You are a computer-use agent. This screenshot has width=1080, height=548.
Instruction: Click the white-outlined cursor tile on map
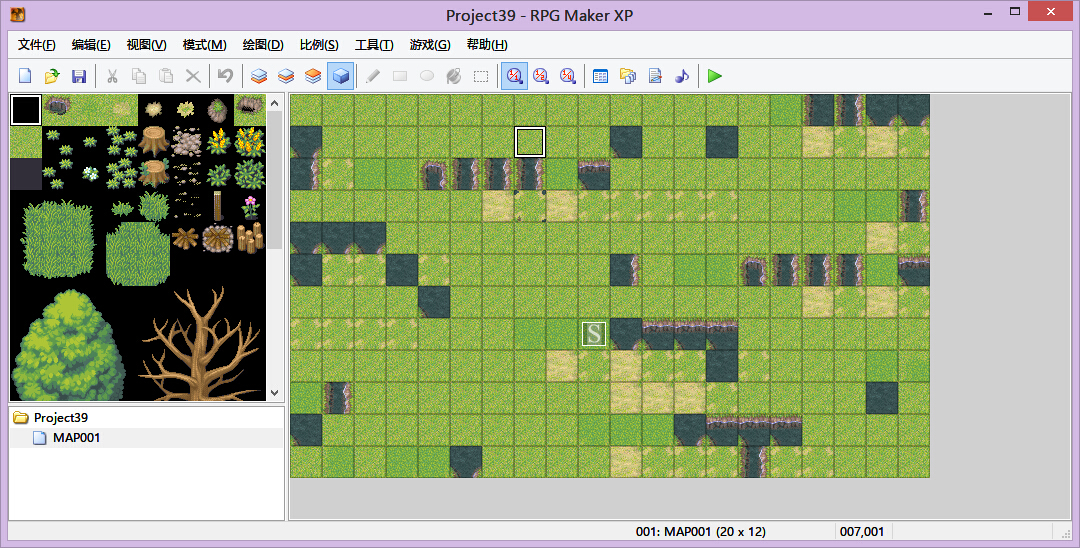[530, 142]
